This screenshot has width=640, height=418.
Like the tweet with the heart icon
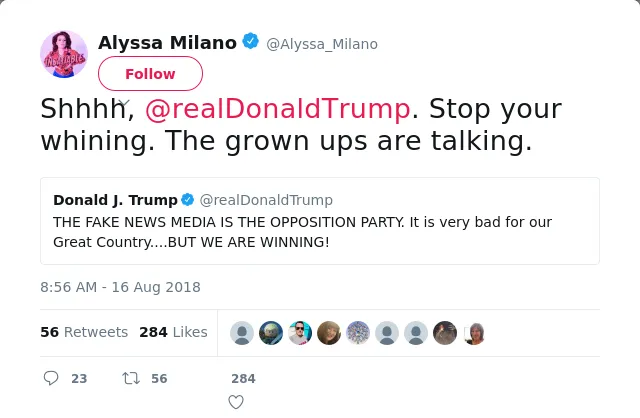pos(236,402)
